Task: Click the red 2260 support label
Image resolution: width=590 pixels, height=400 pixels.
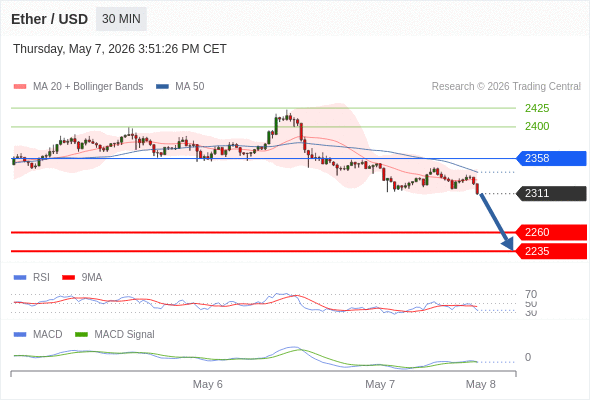Action: tap(551, 232)
